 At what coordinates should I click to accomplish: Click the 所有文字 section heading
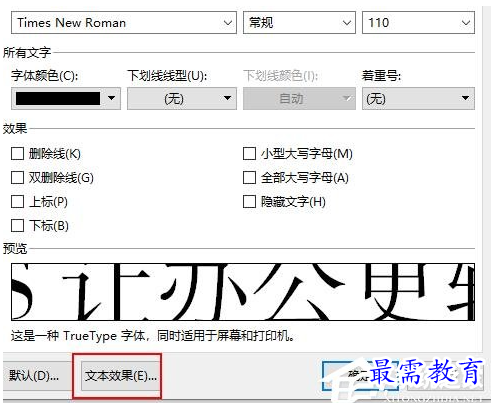pos(27,52)
